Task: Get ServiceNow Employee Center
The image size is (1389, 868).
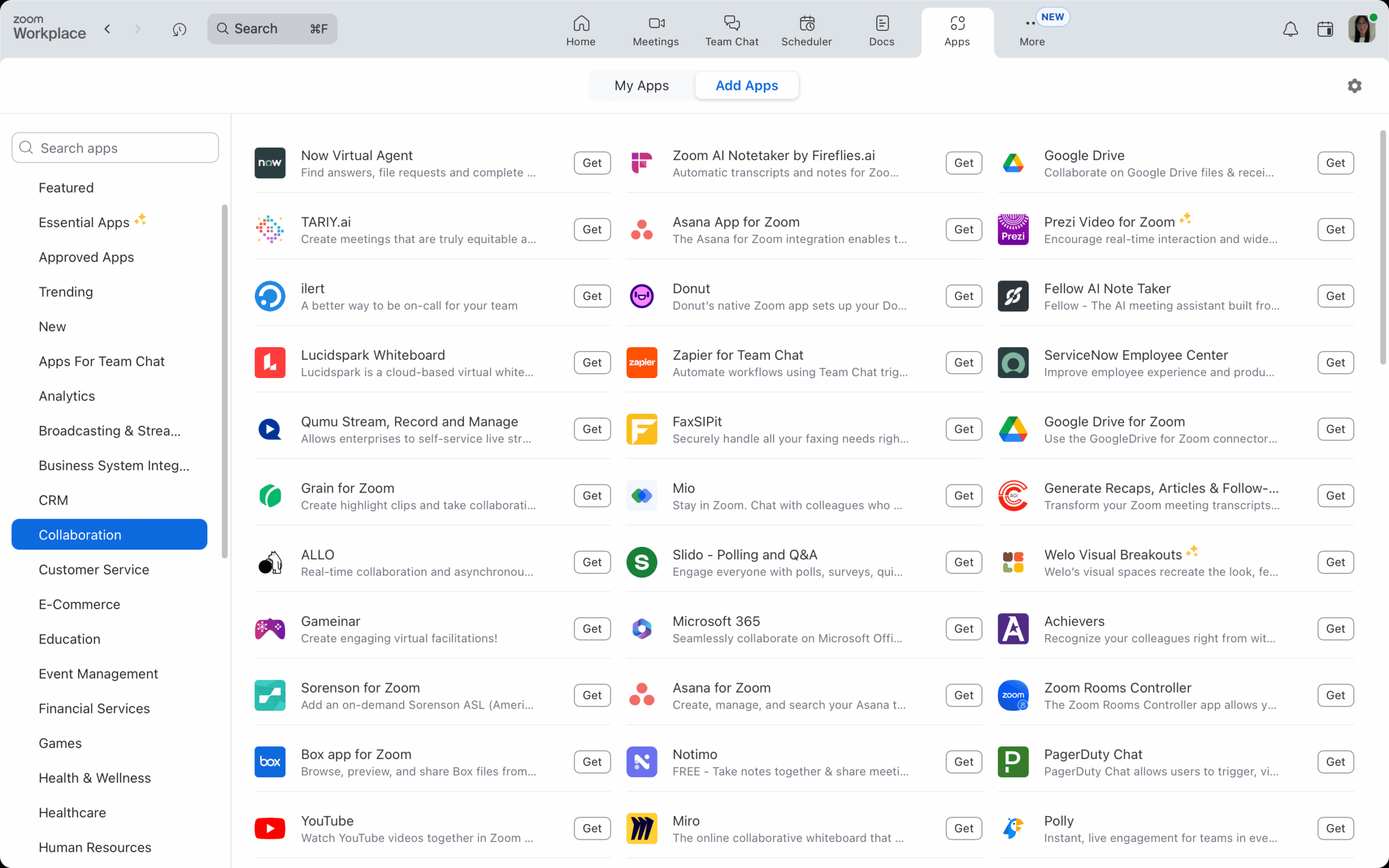Action: (x=1335, y=363)
